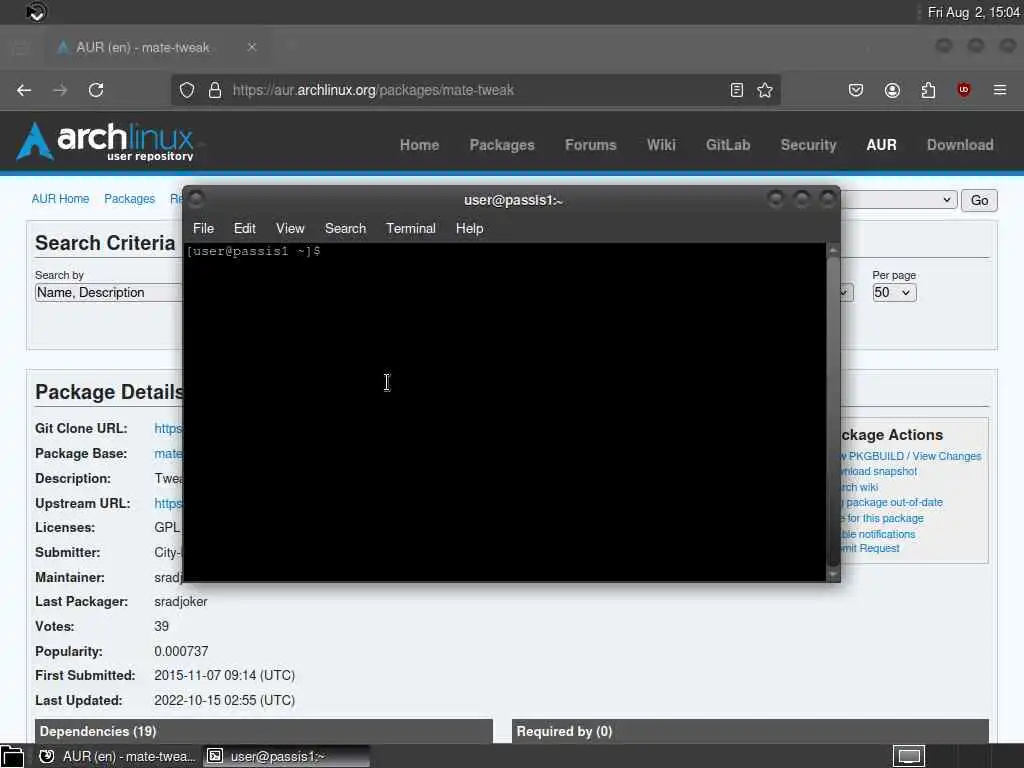Open the terminal View menu

point(290,229)
